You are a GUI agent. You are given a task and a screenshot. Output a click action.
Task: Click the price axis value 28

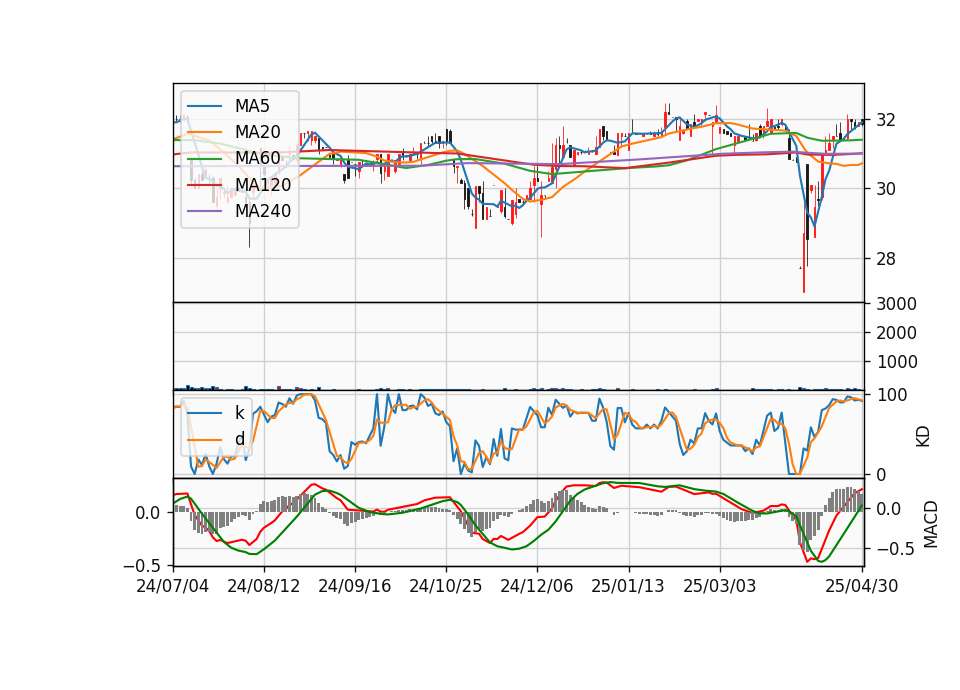(x=886, y=259)
